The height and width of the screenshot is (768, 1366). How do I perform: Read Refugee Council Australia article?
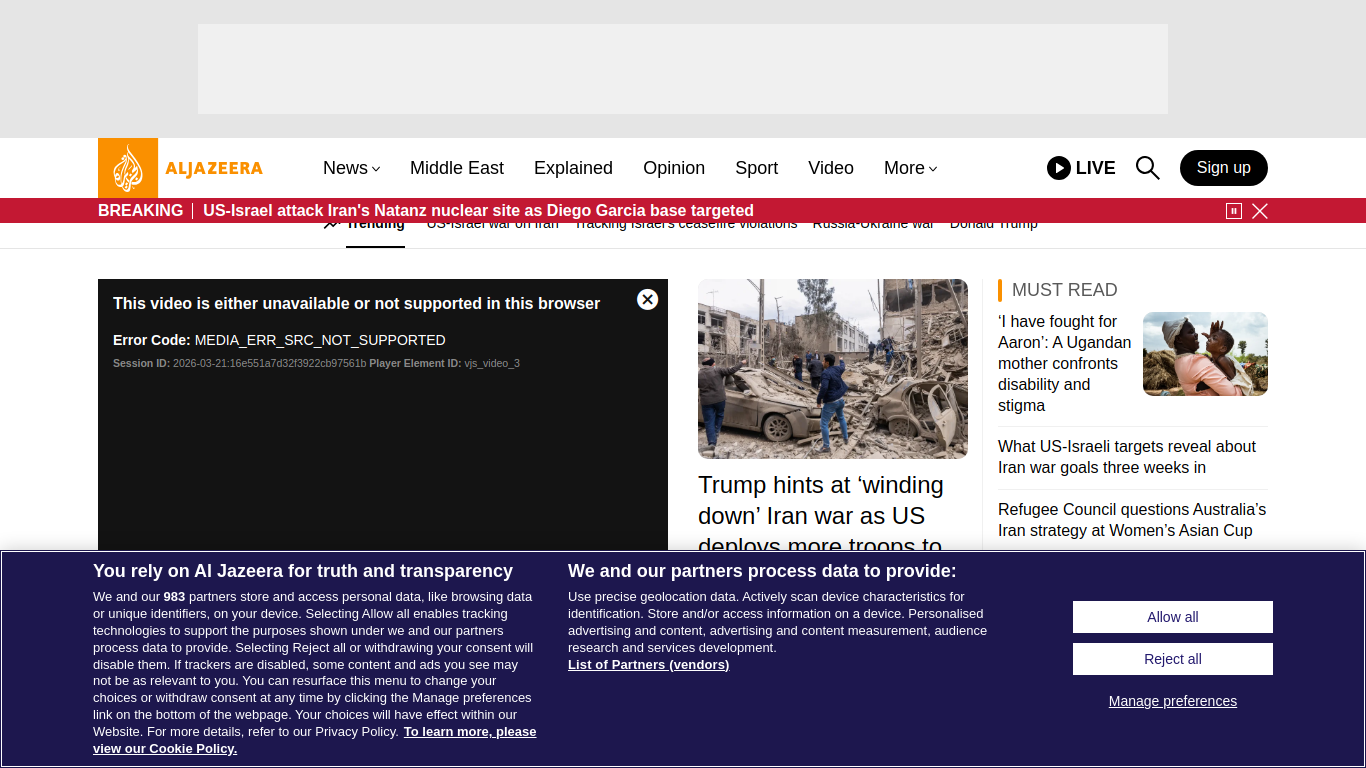click(x=1132, y=520)
